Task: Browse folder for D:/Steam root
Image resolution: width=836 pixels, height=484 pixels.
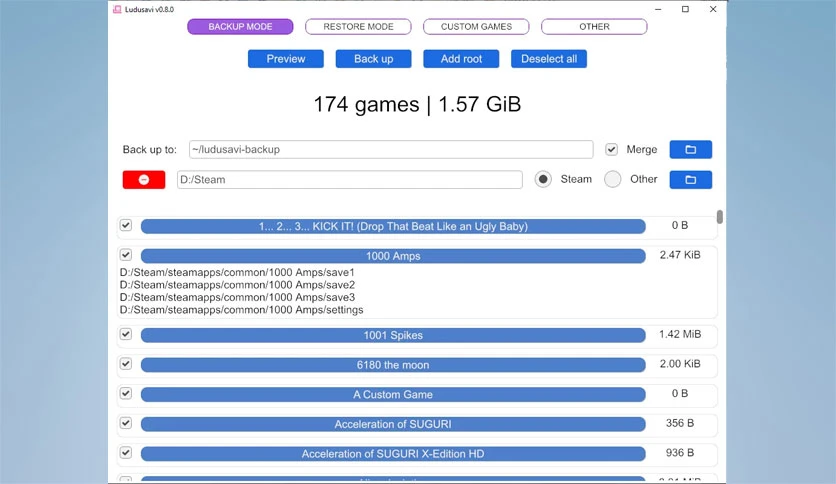Action: point(690,180)
